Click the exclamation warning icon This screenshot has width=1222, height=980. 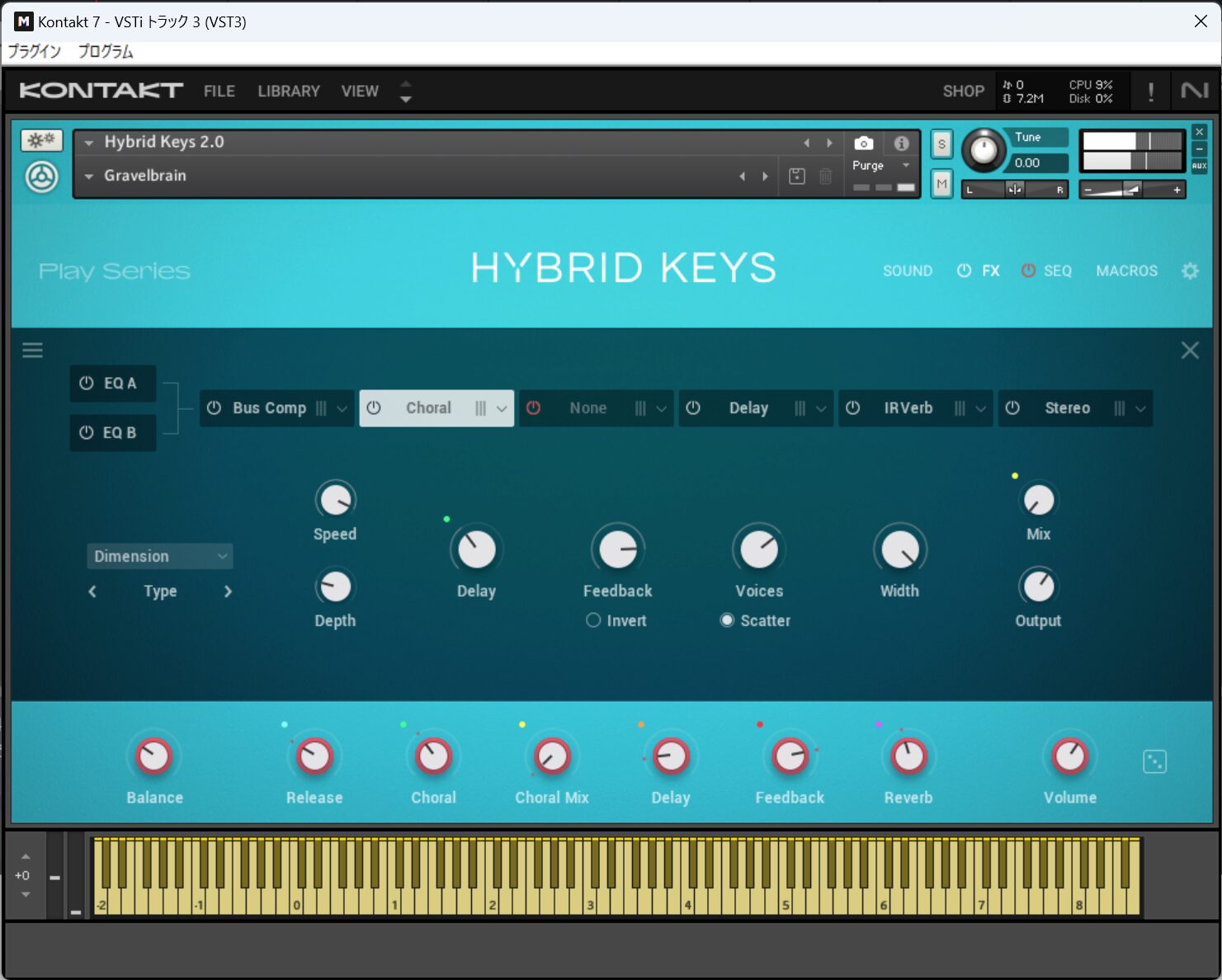coord(1150,91)
